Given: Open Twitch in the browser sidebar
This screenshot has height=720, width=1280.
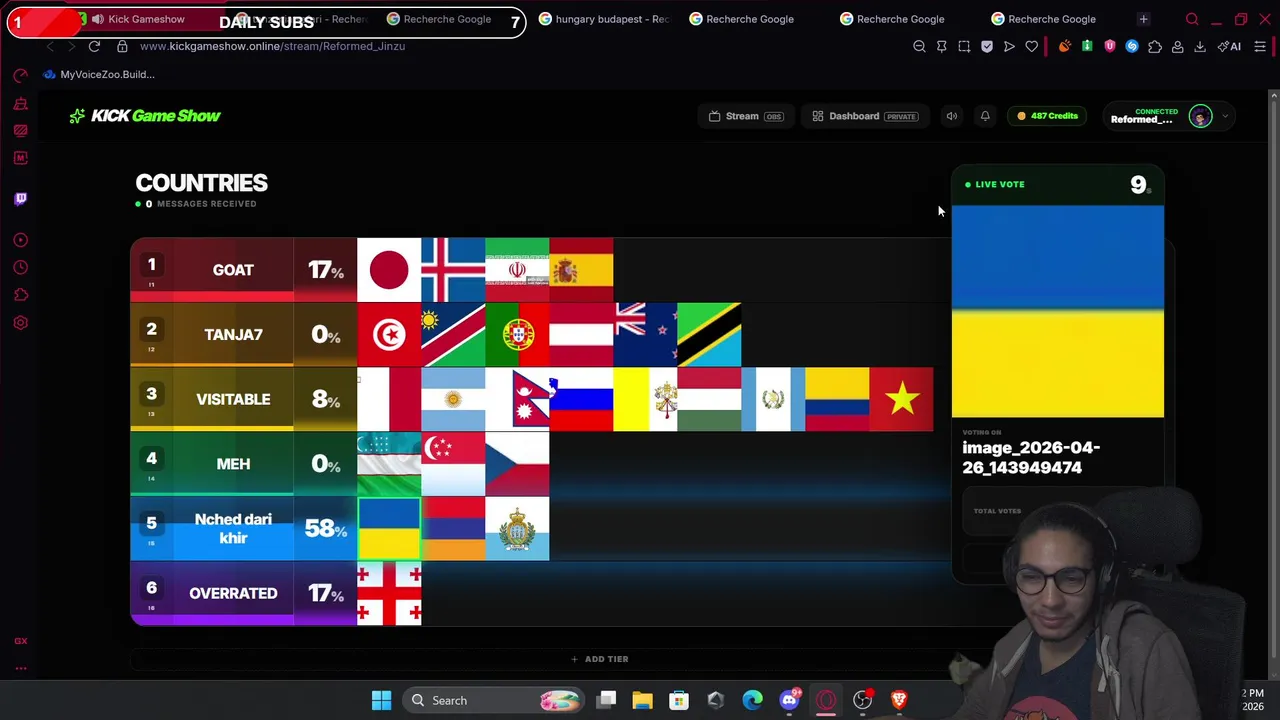Looking at the screenshot, I should (20, 199).
